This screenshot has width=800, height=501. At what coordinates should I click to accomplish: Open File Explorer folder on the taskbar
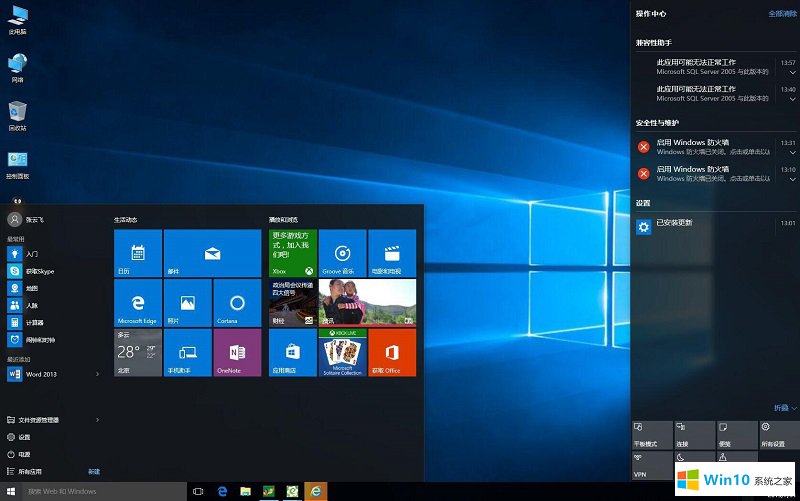coord(245,491)
